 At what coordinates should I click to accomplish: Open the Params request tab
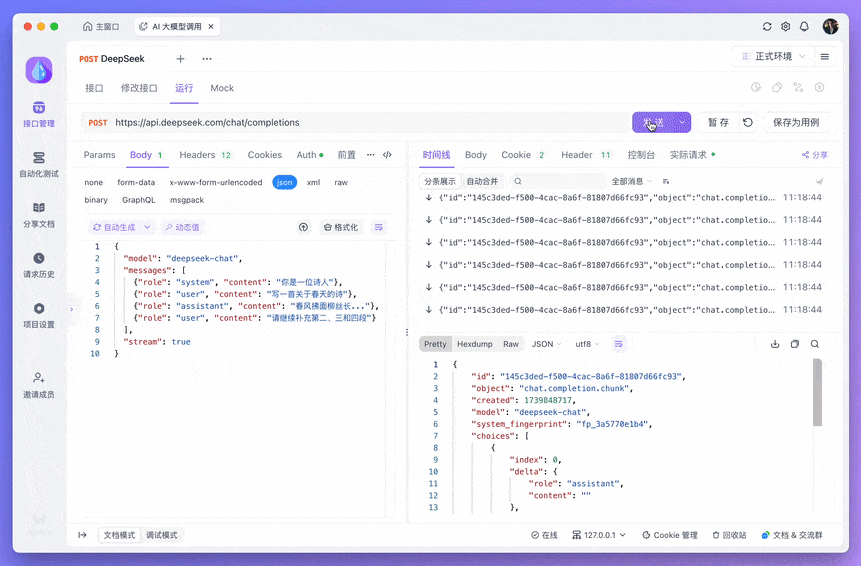tap(99, 155)
